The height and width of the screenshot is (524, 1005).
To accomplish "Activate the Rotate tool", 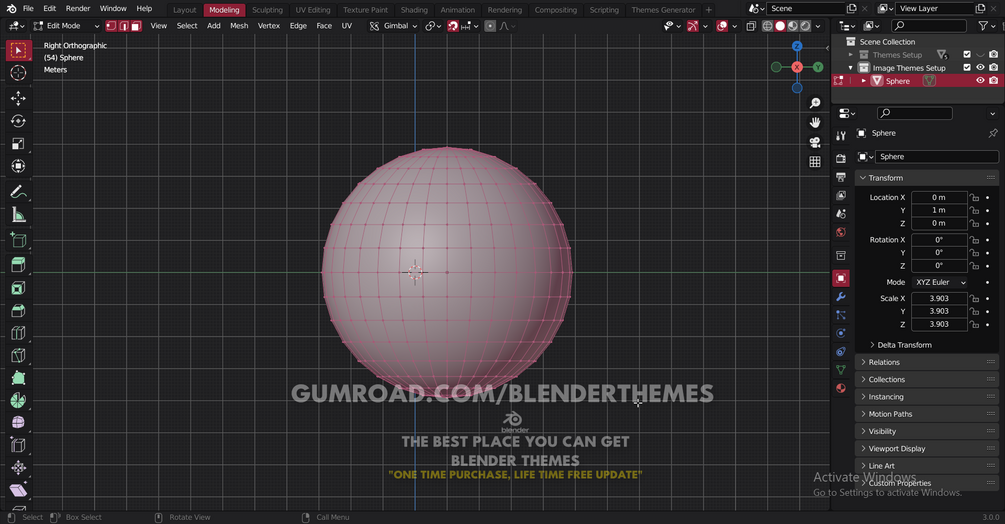I will [x=18, y=121].
